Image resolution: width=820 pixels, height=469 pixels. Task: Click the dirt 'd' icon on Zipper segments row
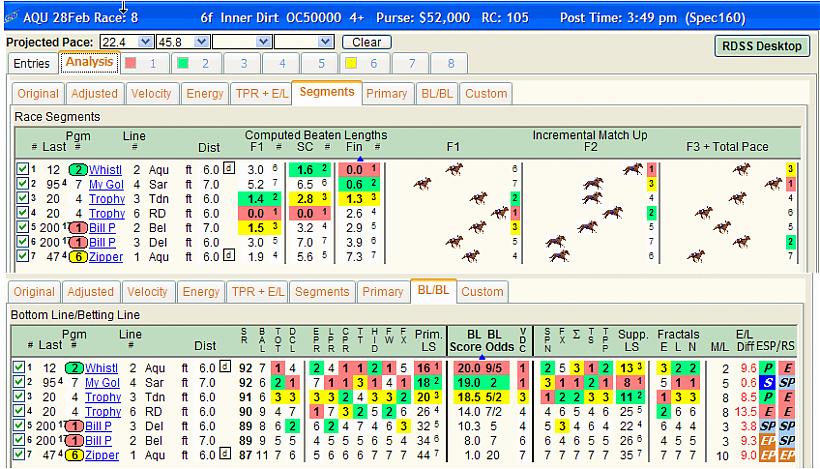[x=229, y=255]
